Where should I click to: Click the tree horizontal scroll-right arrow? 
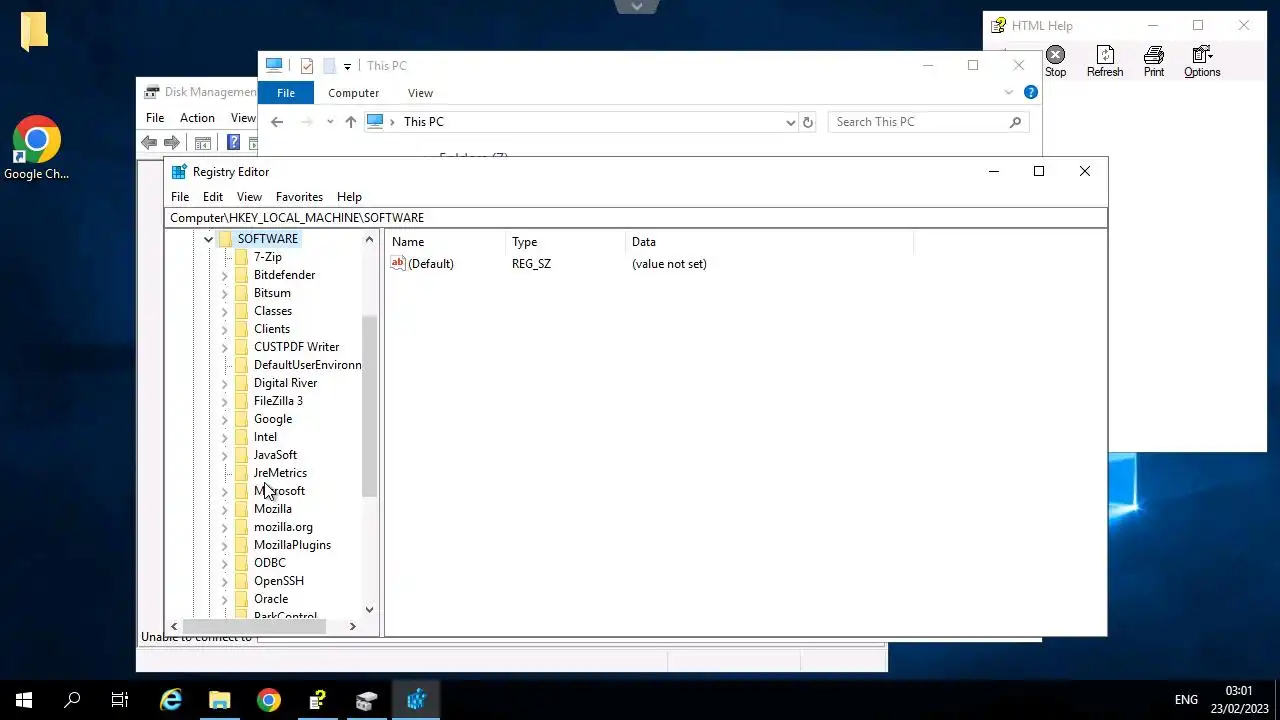pos(352,626)
